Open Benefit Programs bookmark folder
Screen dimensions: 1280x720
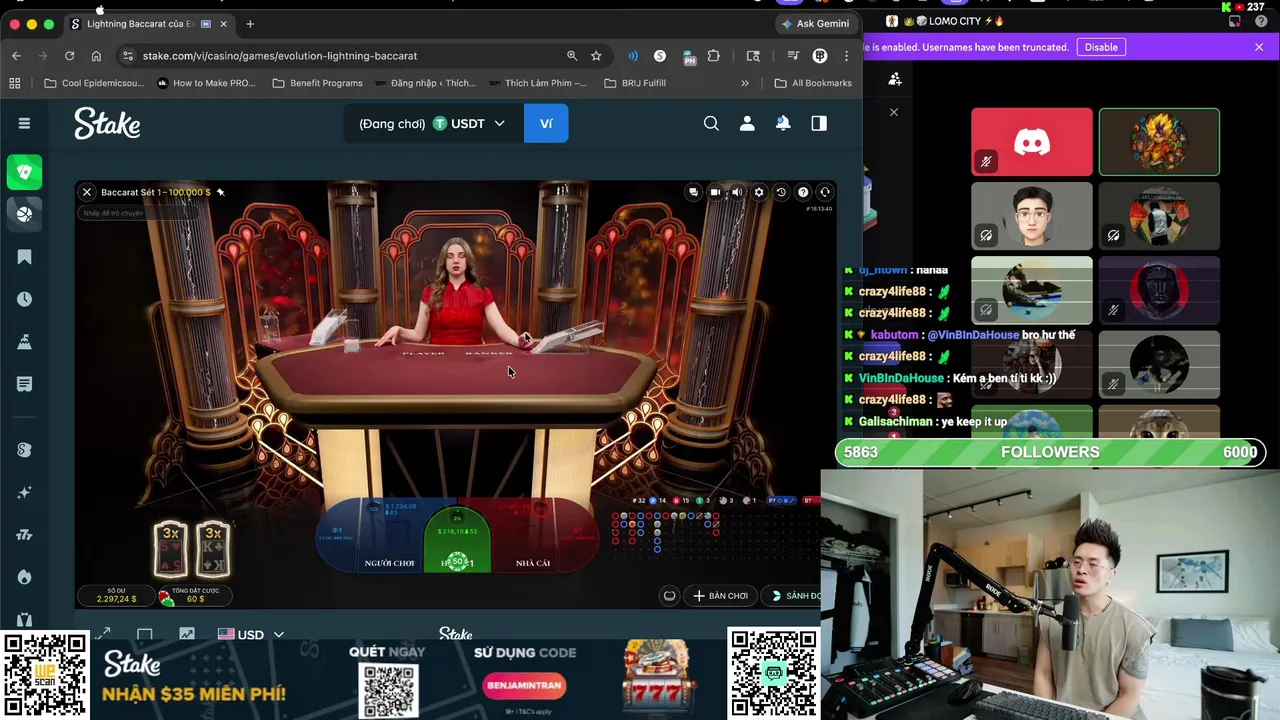318,83
